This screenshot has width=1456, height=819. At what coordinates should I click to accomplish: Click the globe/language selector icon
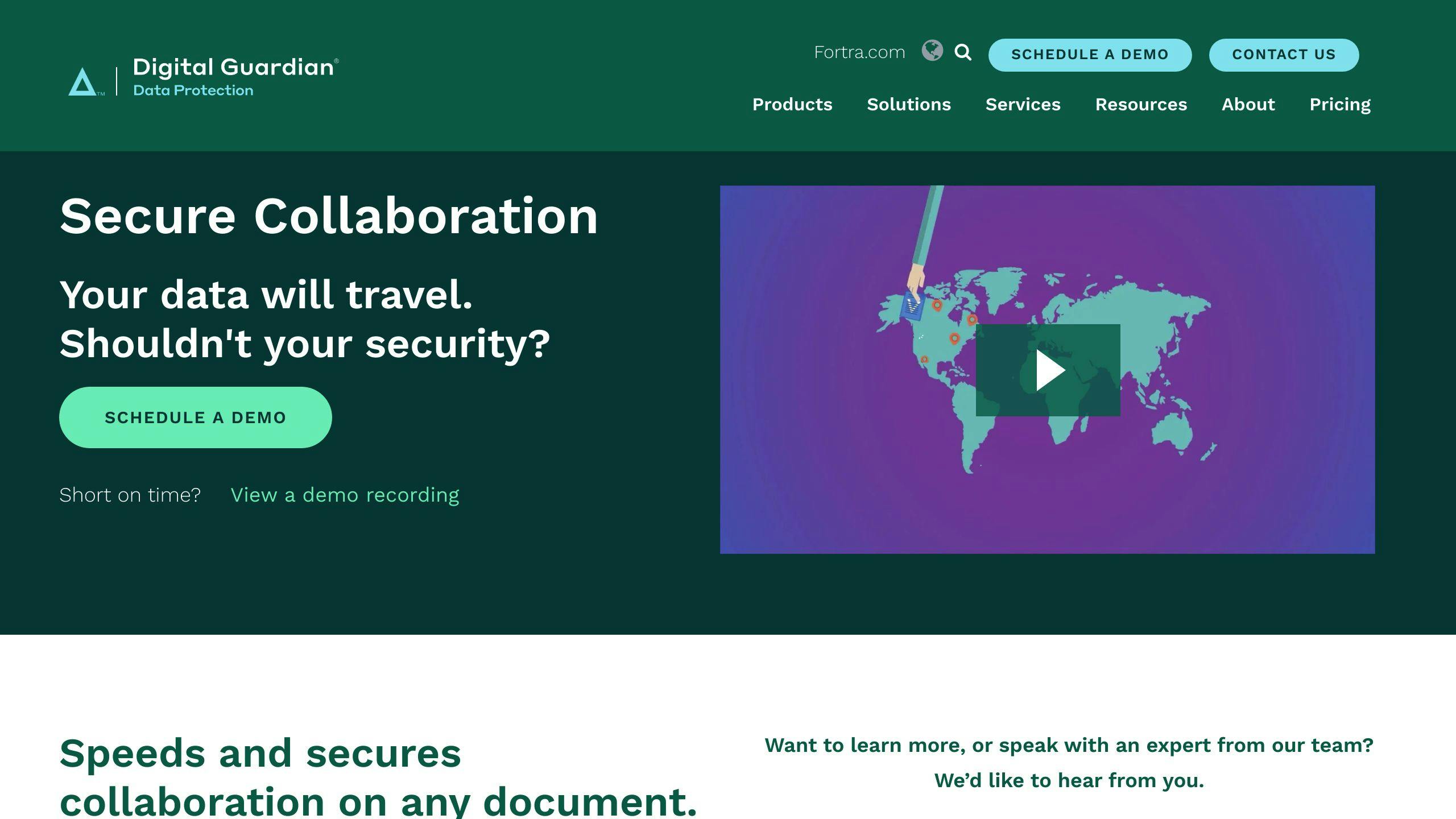(932, 52)
